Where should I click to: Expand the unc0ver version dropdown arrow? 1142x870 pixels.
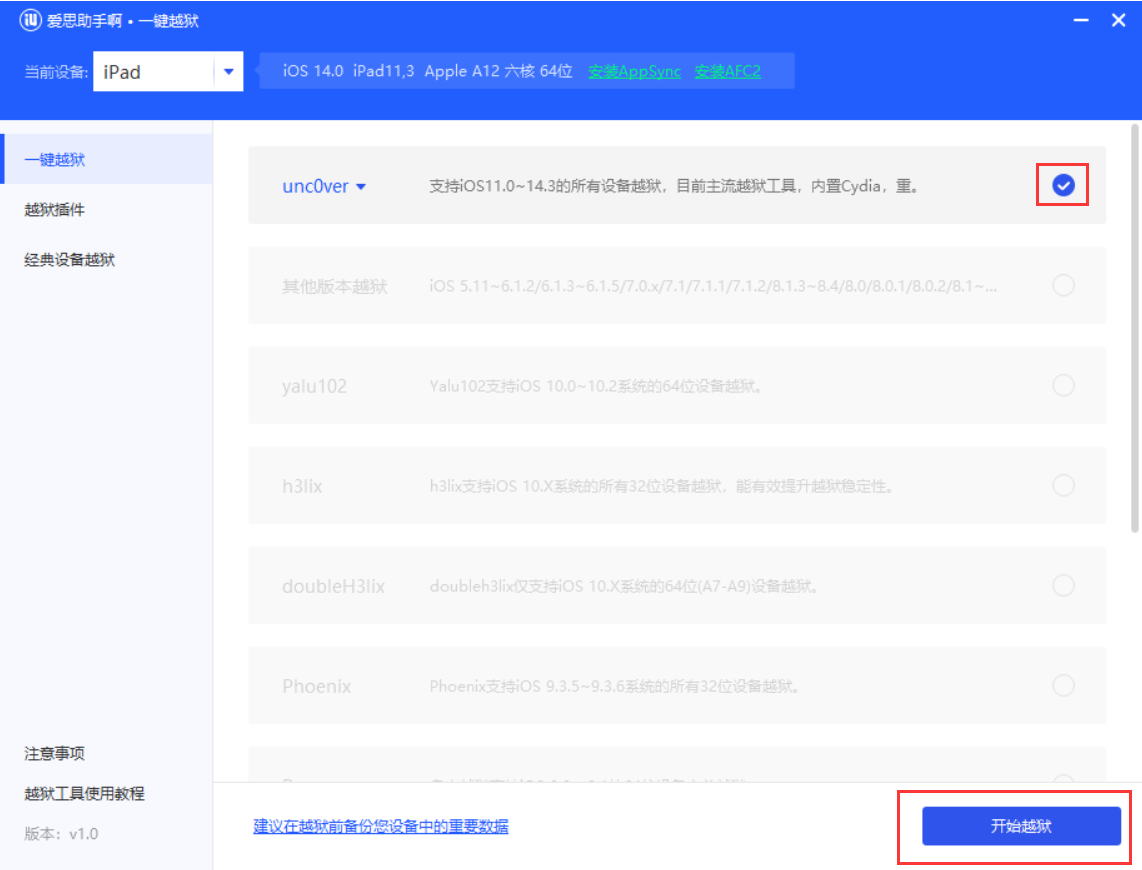click(359, 186)
